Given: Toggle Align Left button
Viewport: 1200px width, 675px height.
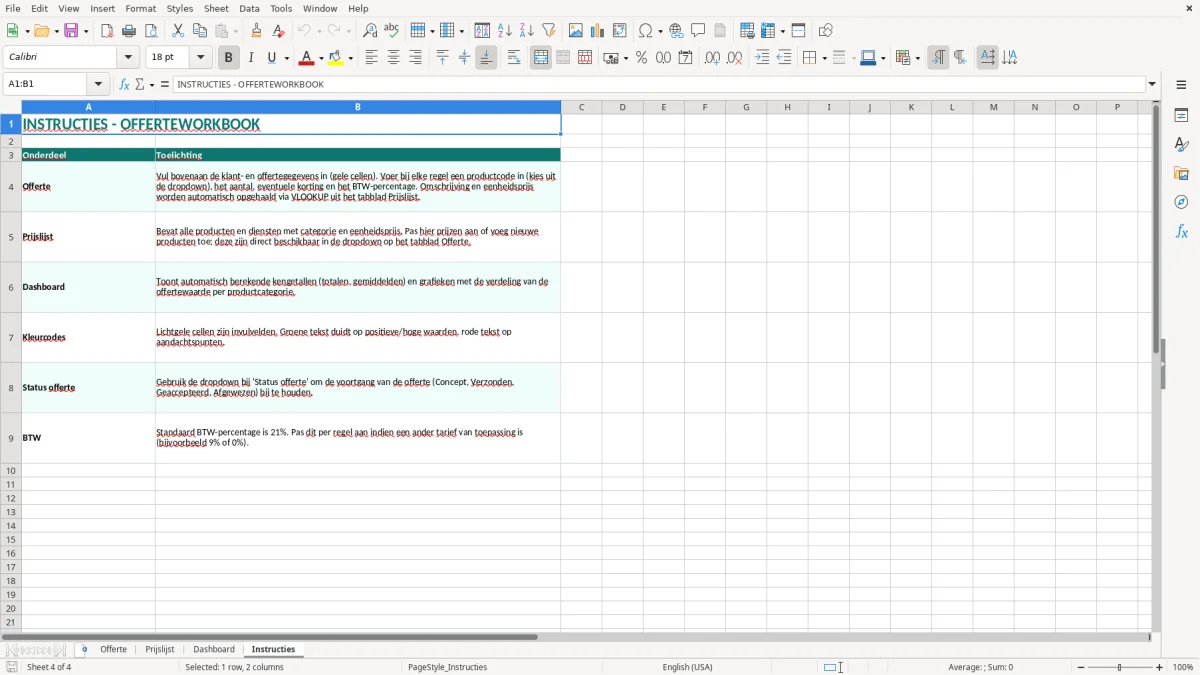Looking at the screenshot, I should 371,58.
